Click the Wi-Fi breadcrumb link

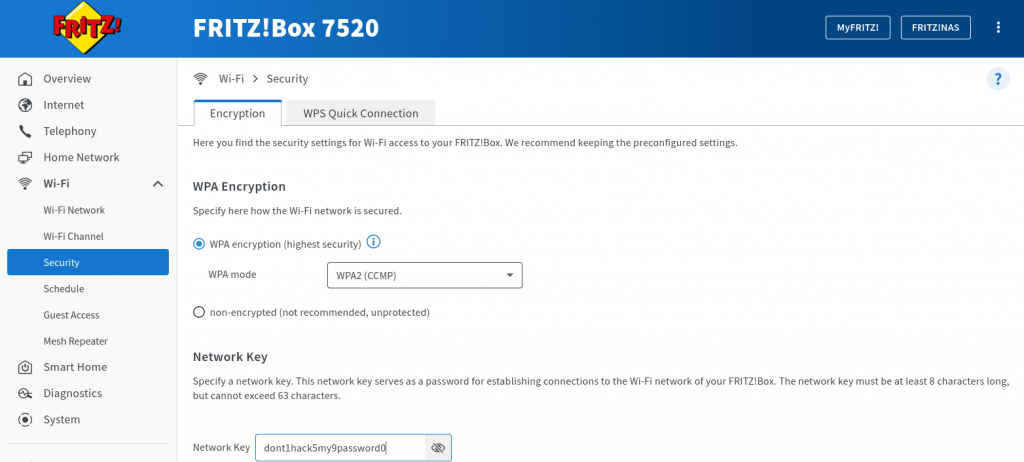[231, 79]
